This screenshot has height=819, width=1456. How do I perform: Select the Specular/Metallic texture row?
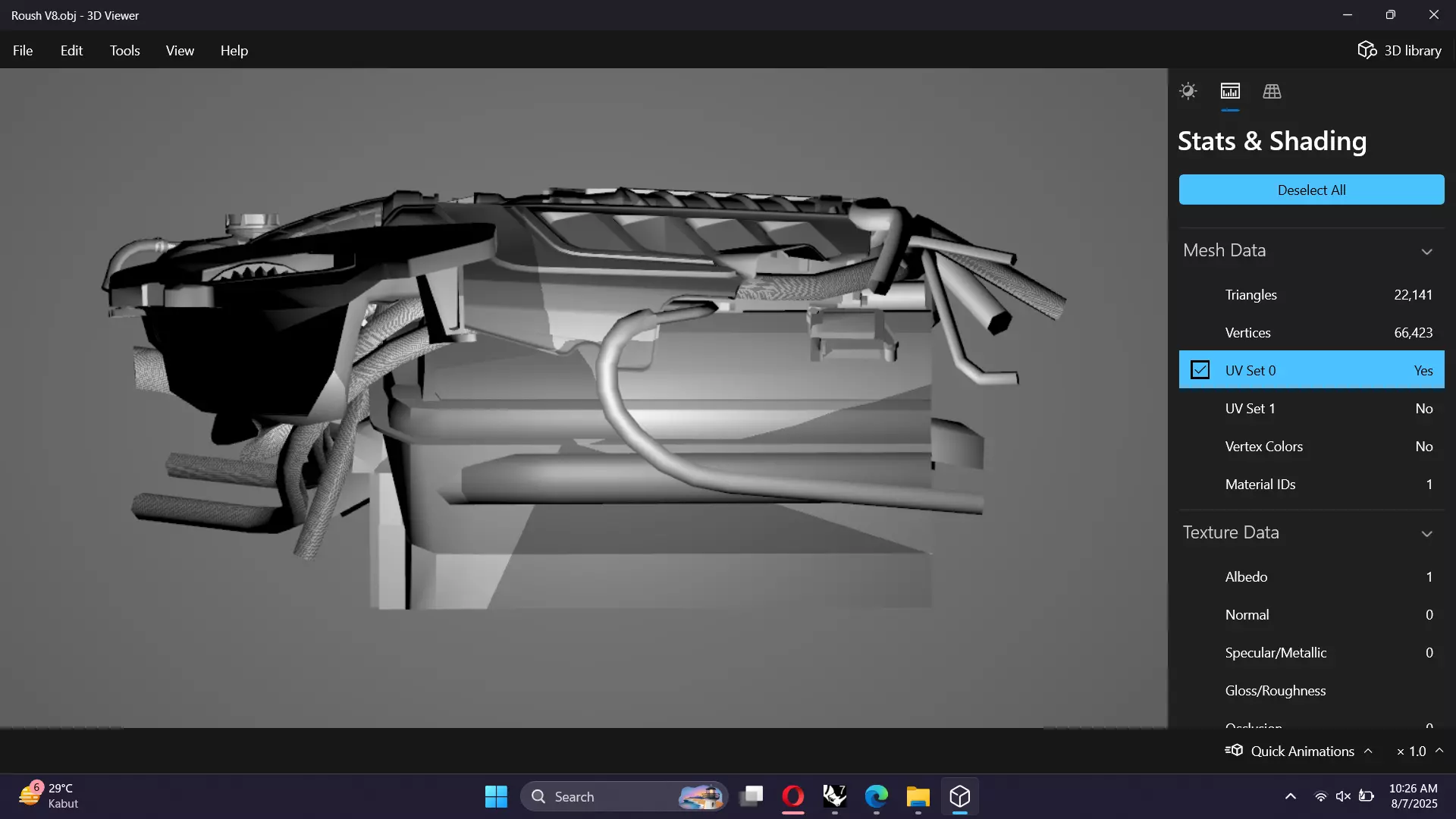tap(1311, 652)
